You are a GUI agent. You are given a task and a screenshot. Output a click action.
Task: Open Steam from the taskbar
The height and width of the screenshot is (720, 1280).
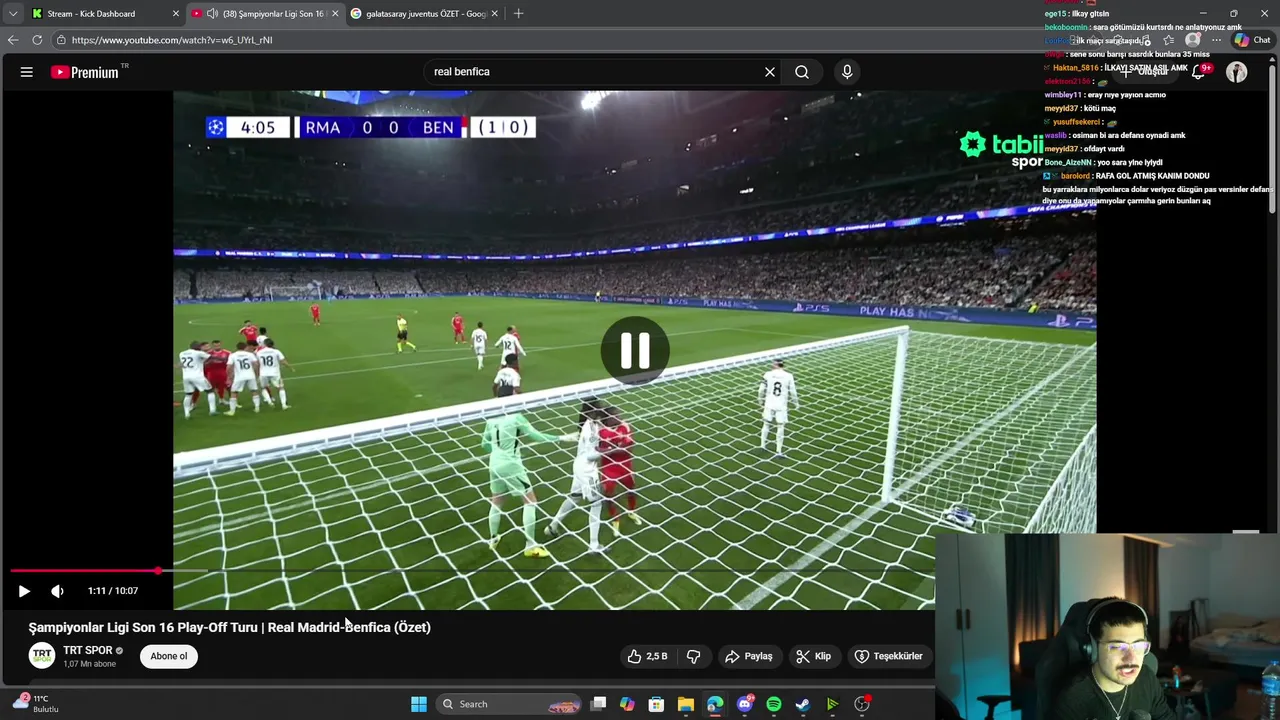(x=803, y=704)
